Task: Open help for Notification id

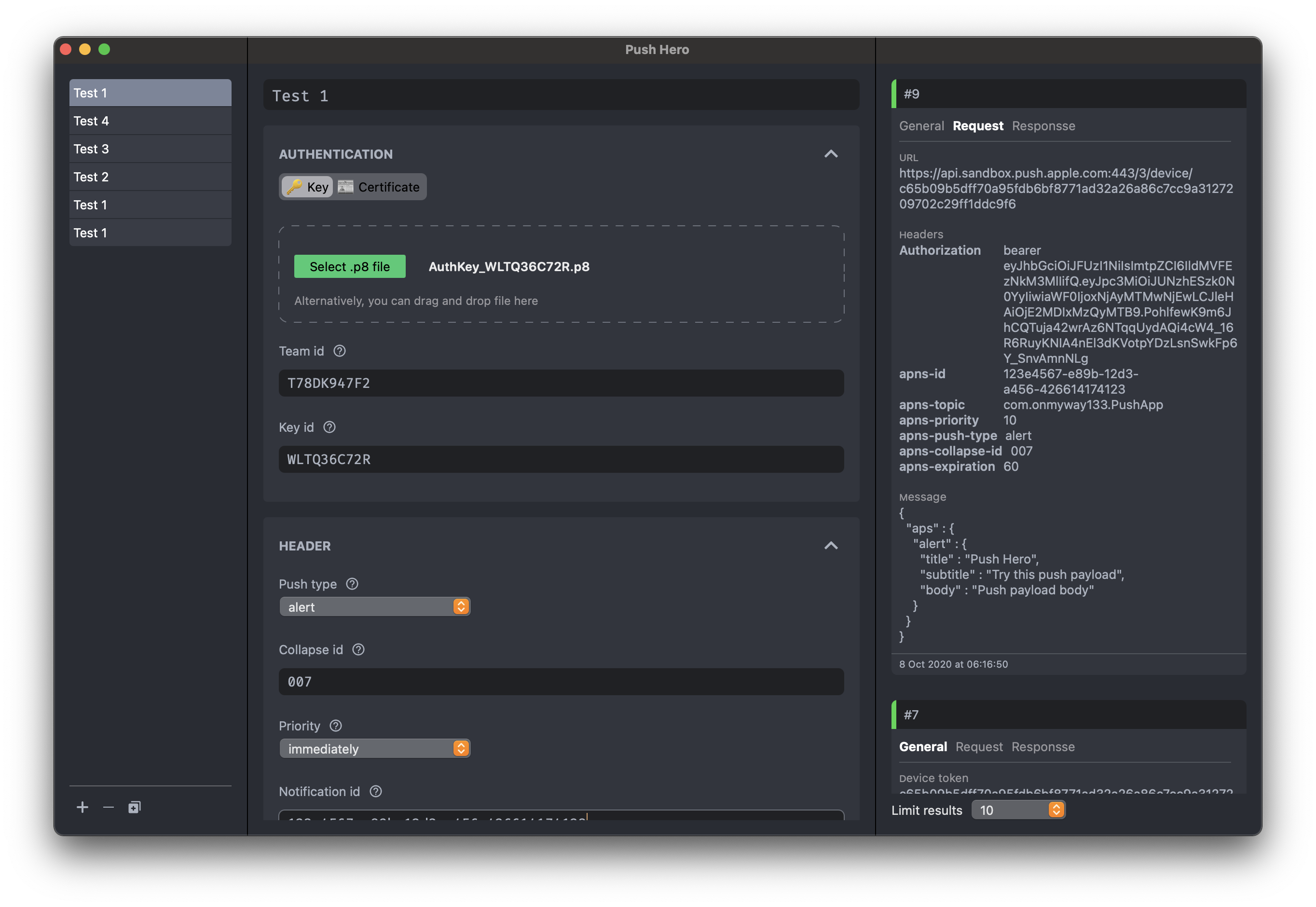Action: pos(376,792)
